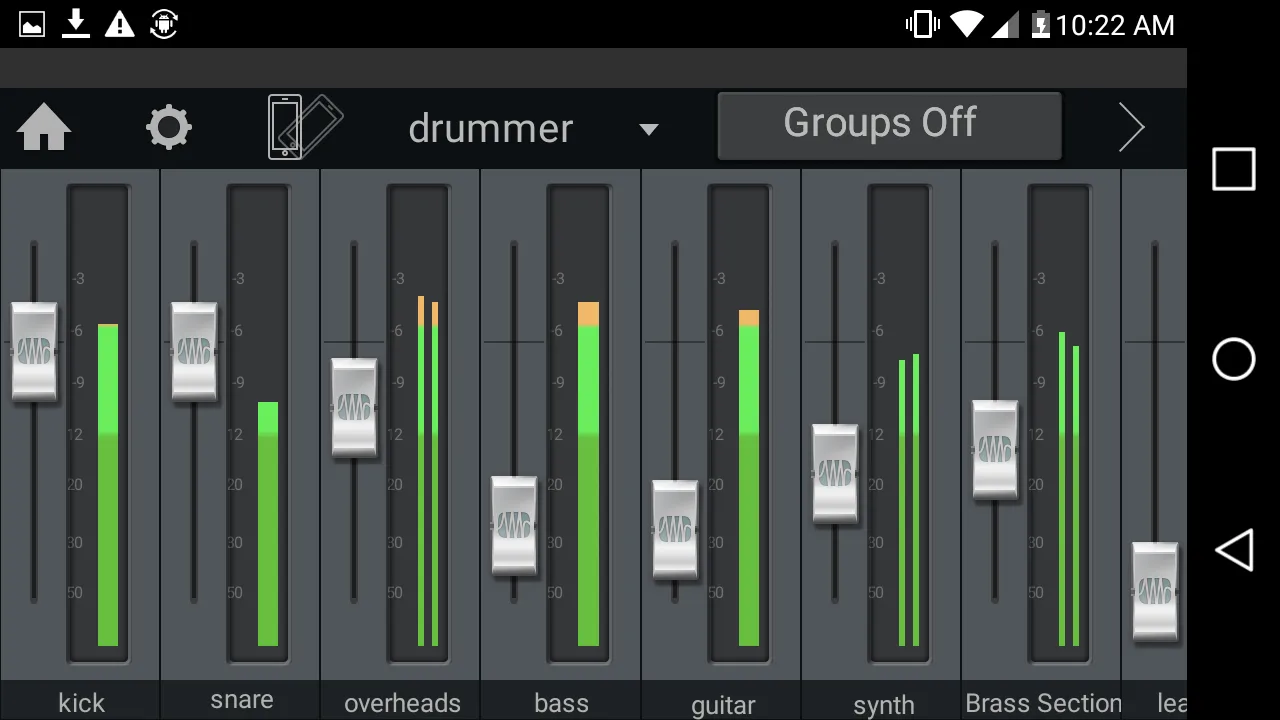1280x720 pixels.
Task: Tap the device orientation phone icon
Action: [304, 127]
